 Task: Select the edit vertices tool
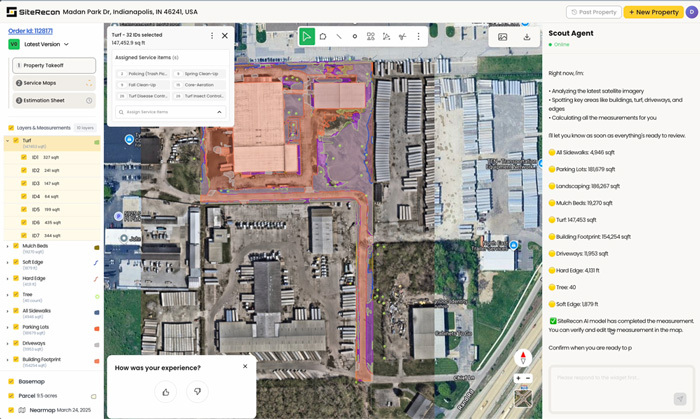[x=387, y=37]
